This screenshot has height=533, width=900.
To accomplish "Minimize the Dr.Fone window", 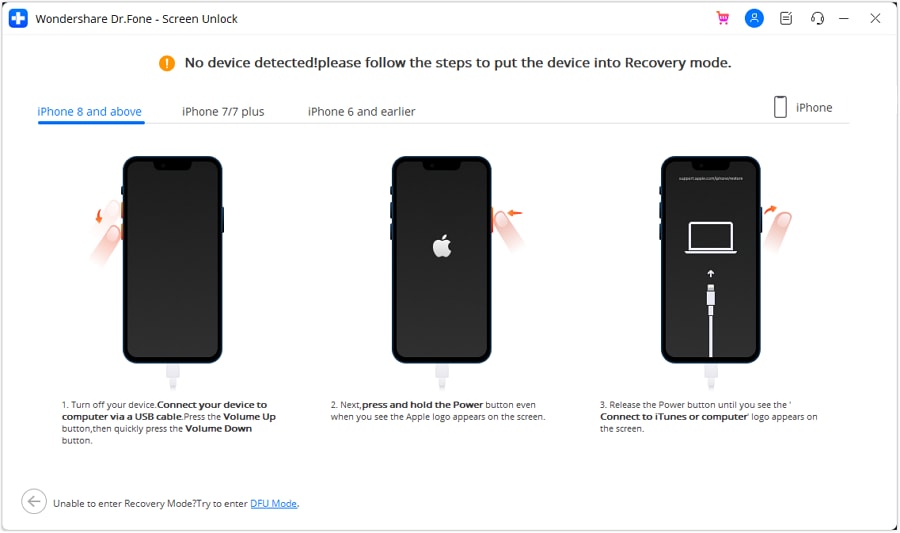I will (x=844, y=18).
